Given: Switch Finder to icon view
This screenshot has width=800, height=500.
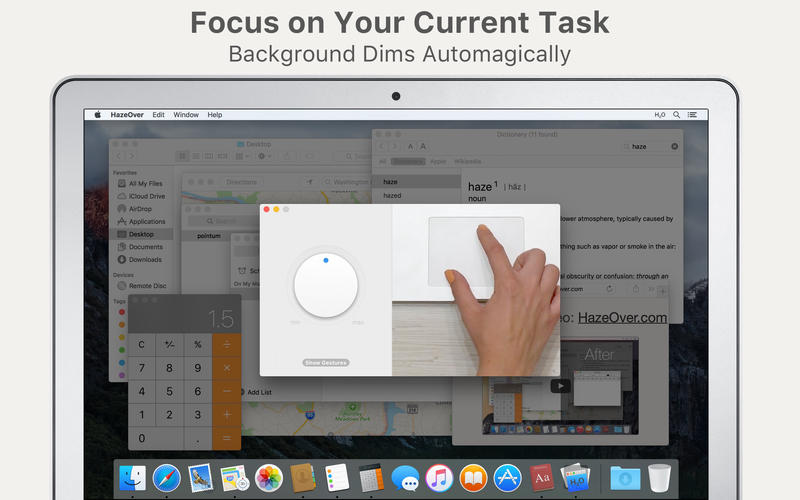Looking at the screenshot, I should pos(182,156).
